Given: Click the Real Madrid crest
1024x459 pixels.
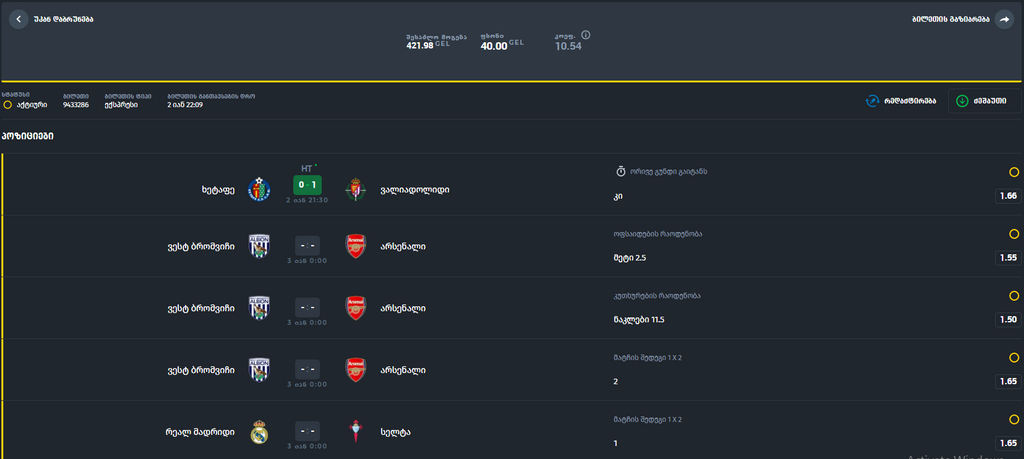Looking at the screenshot, I should click(259, 432).
